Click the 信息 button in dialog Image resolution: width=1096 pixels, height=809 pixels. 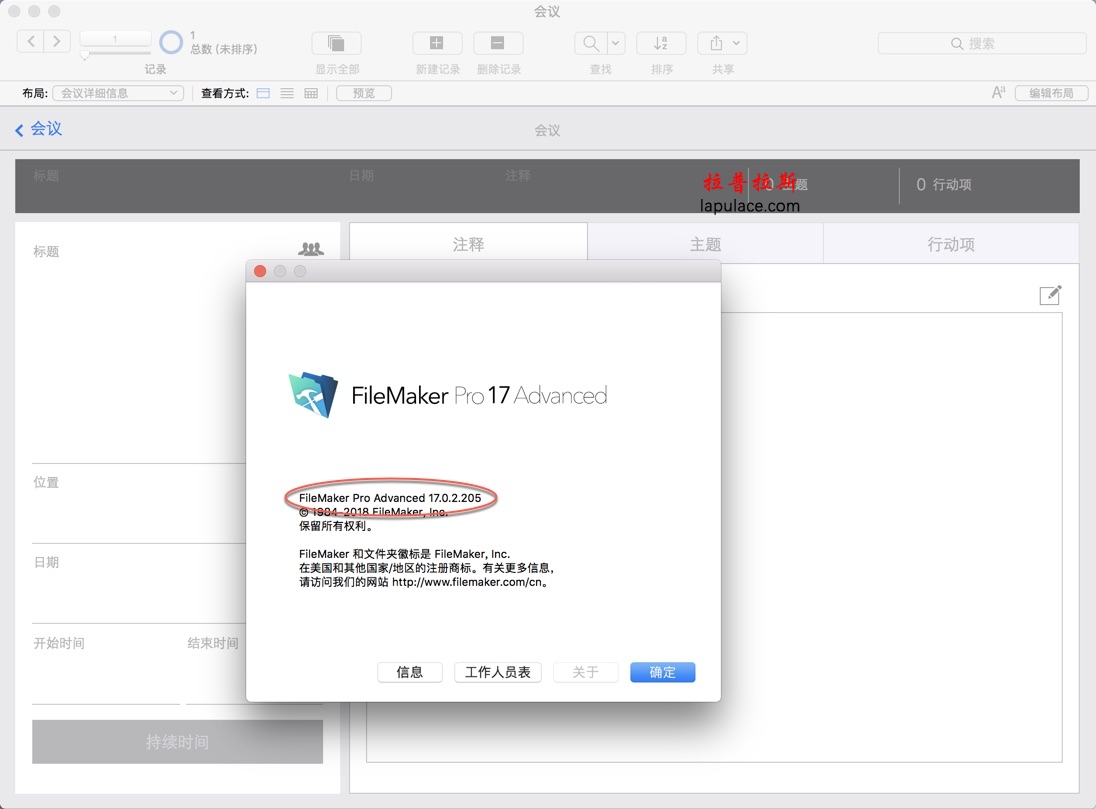pyautogui.click(x=410, y=672)
